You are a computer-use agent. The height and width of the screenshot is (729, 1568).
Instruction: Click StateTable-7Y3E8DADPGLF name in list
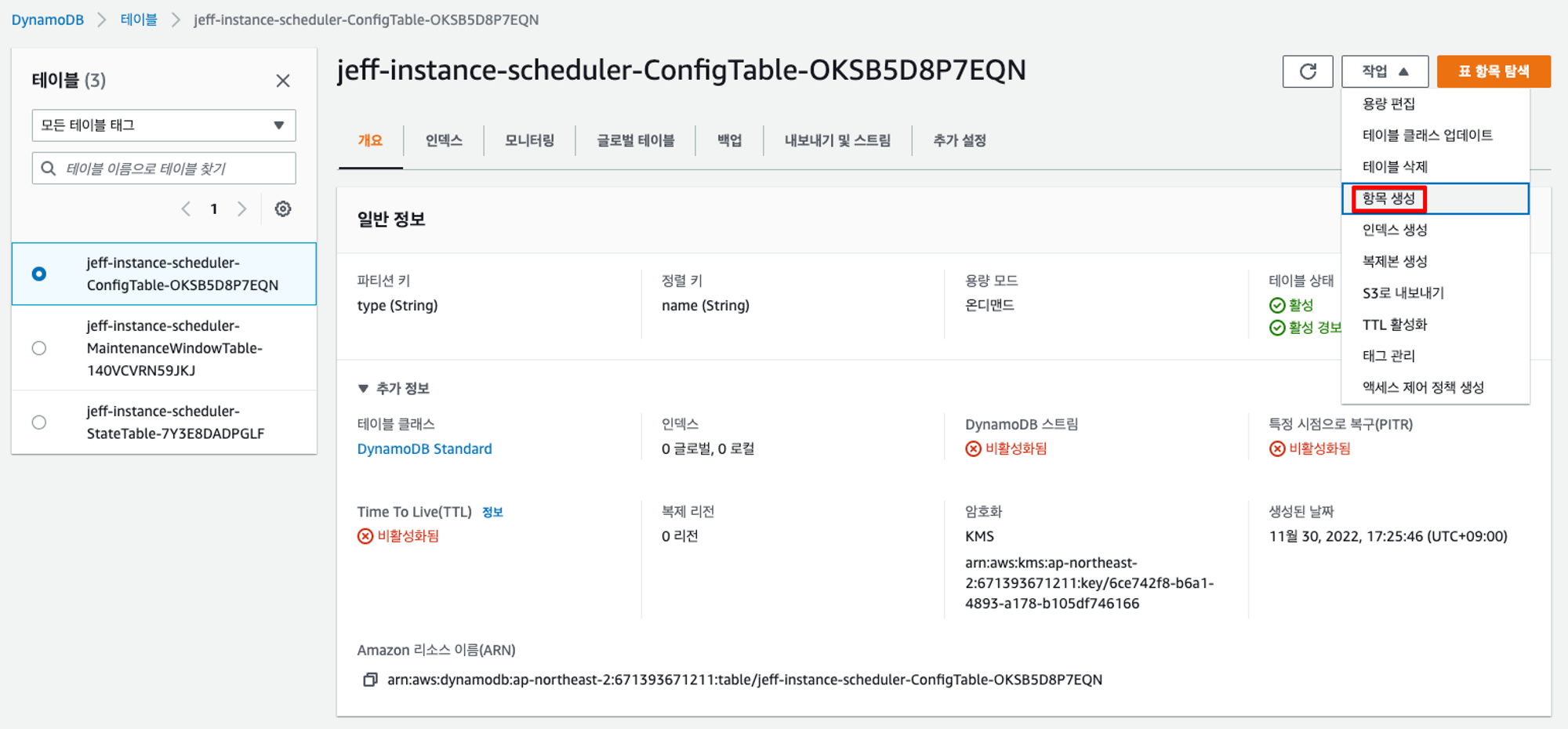pos(176,423)
